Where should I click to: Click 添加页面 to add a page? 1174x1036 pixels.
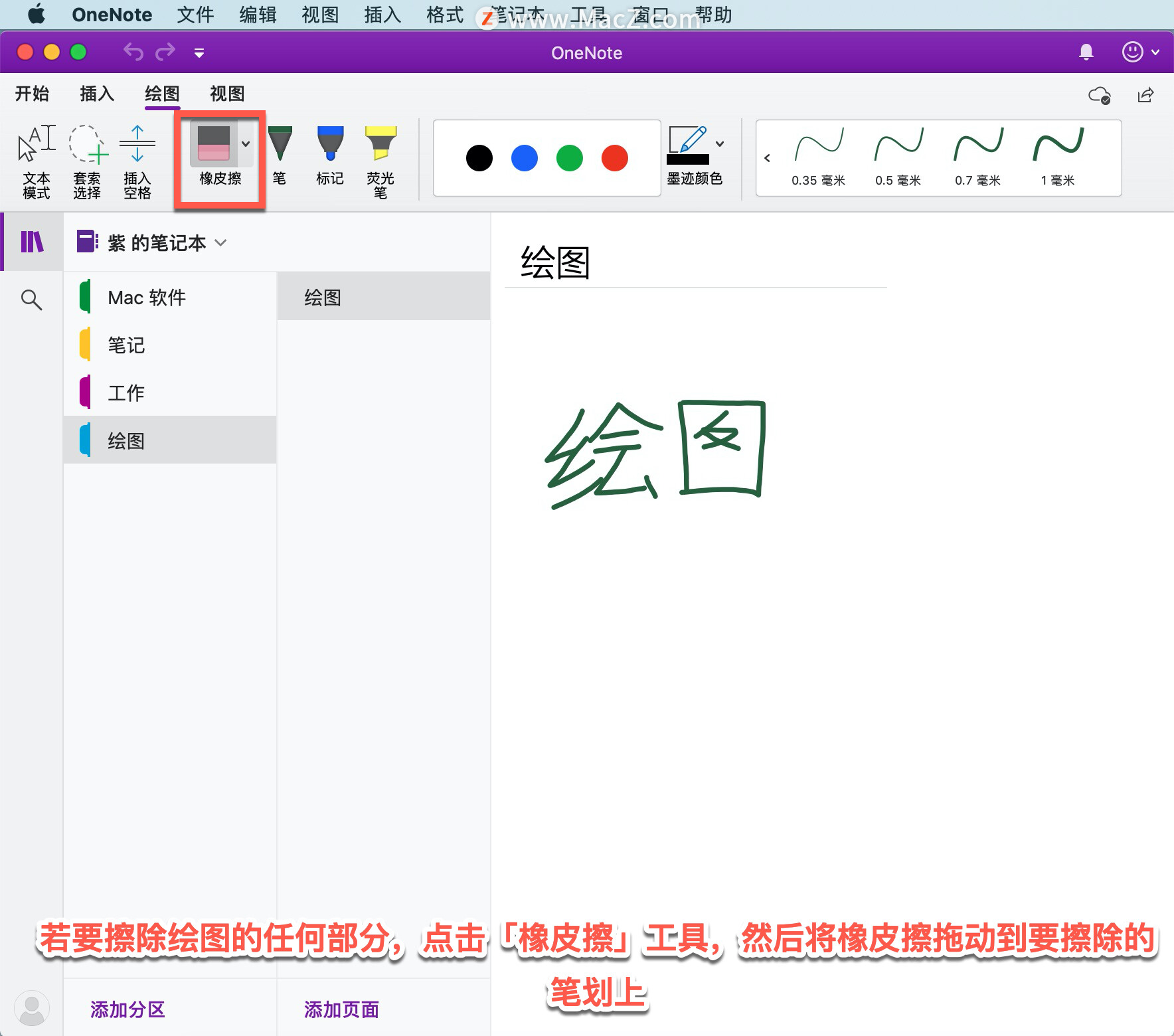point(341,1009)
